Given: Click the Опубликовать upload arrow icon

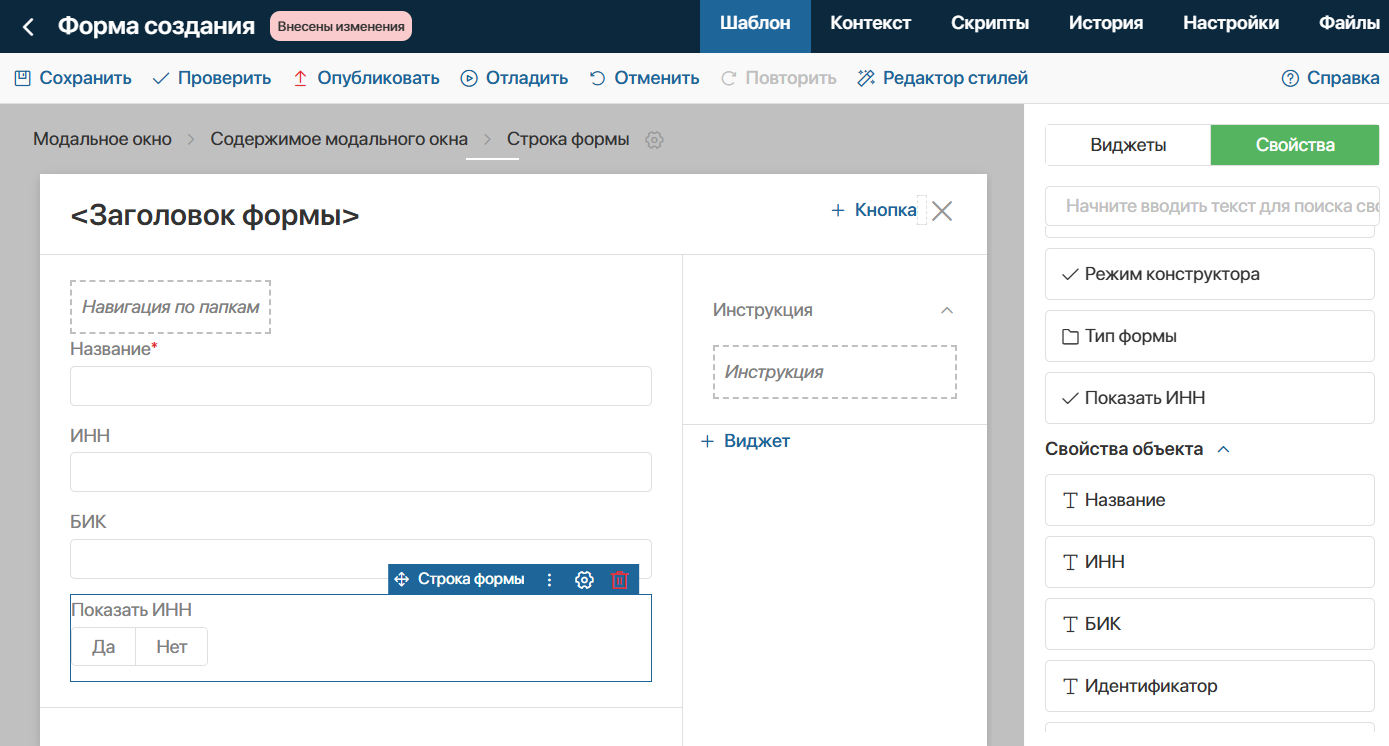Looking at the screenshot, I should pyautogui.click(x=300, y=78).
